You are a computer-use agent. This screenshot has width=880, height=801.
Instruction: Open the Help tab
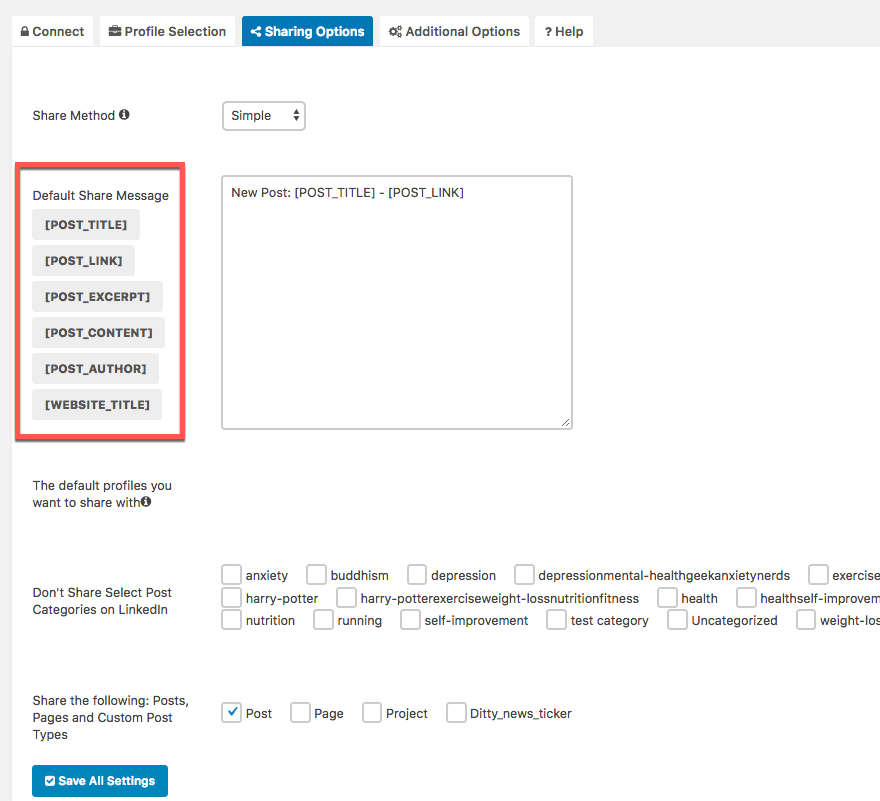[564, 31]
